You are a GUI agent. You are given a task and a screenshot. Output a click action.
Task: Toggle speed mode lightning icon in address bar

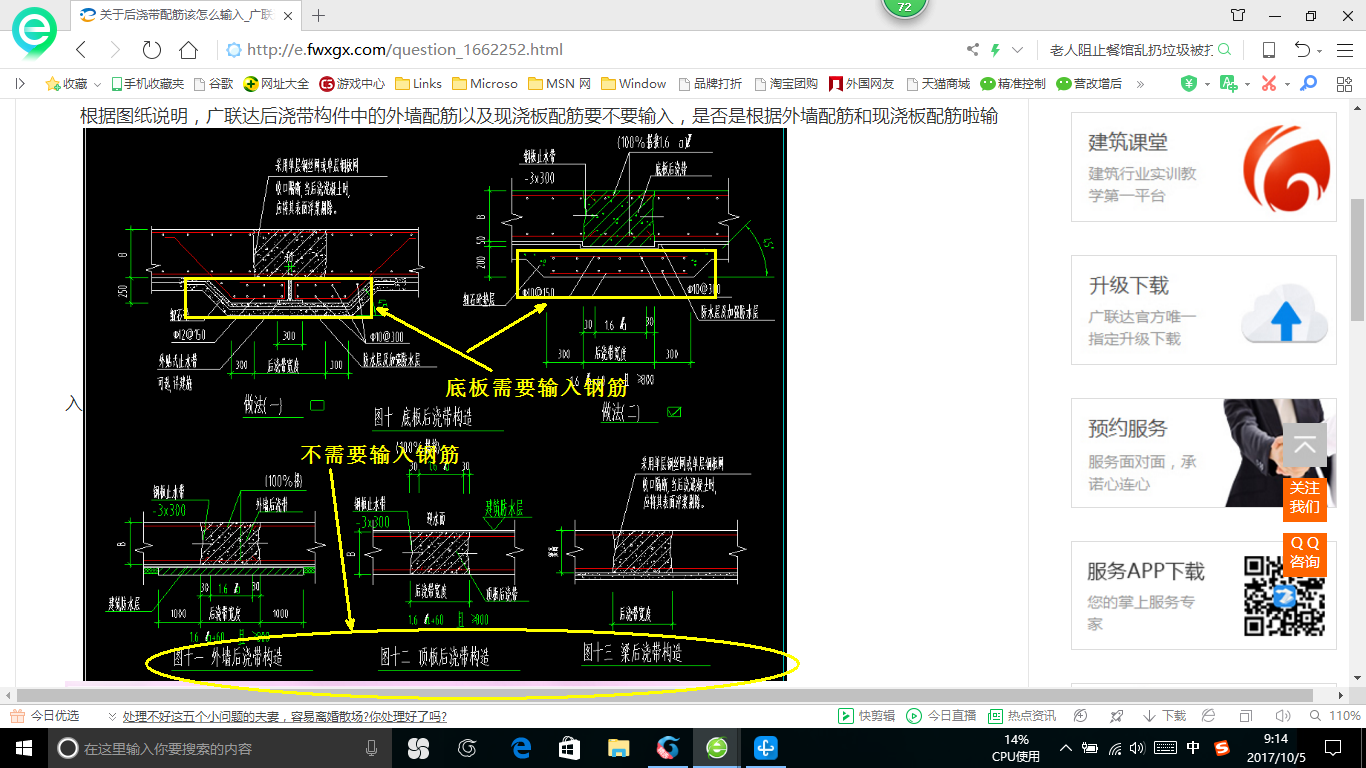pyautogui.click(x=995, y=50)
